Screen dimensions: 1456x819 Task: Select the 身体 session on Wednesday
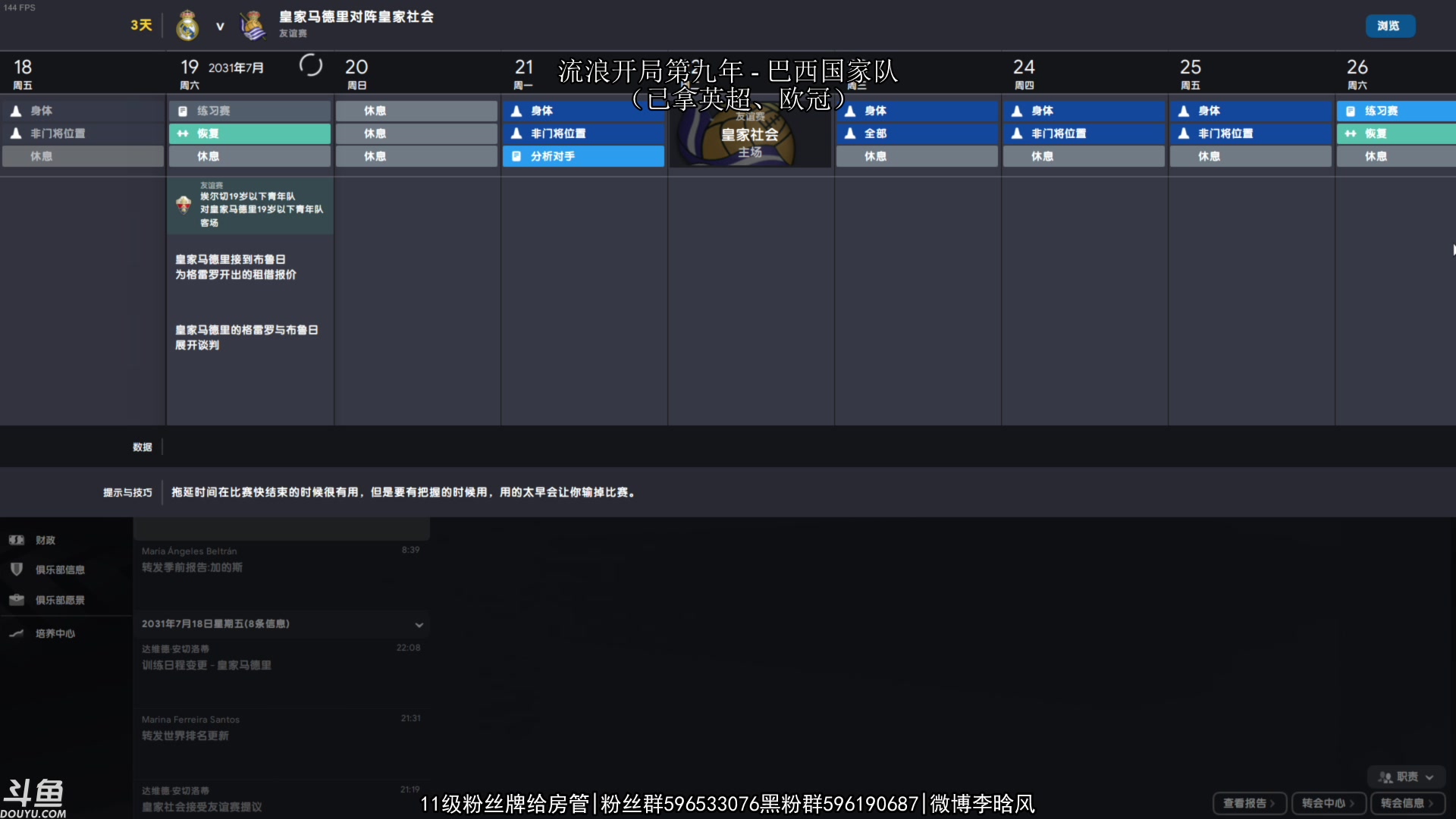coord(918,111)
